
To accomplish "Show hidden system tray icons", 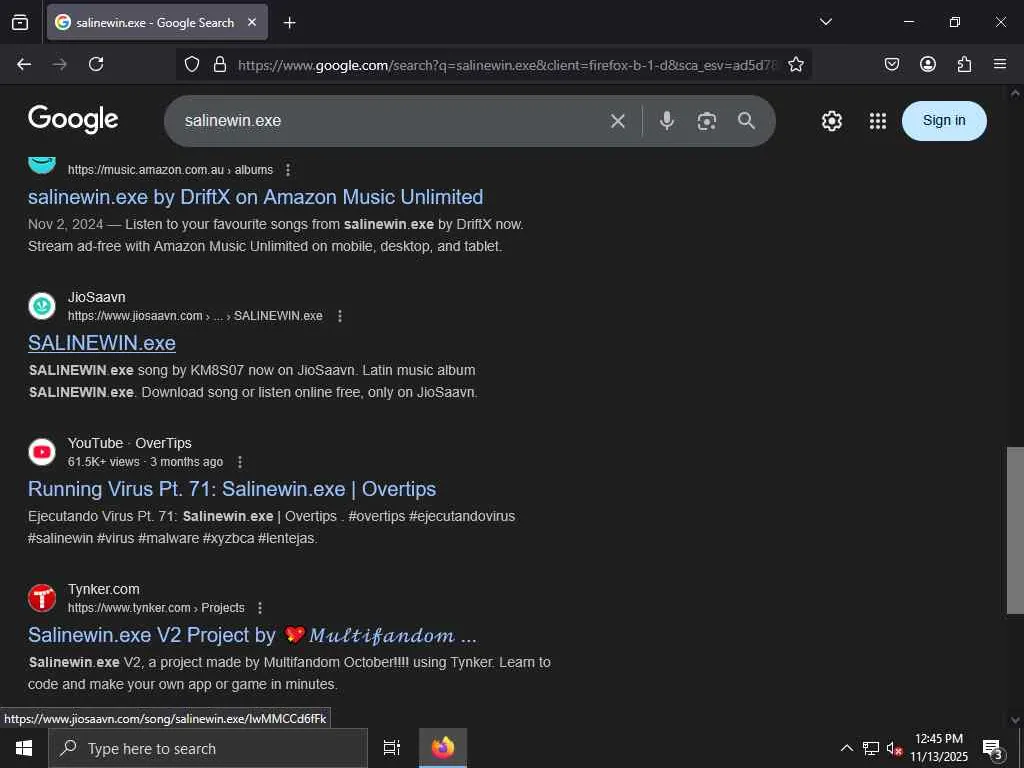I will pyautogui.click(x=846, y=748).
